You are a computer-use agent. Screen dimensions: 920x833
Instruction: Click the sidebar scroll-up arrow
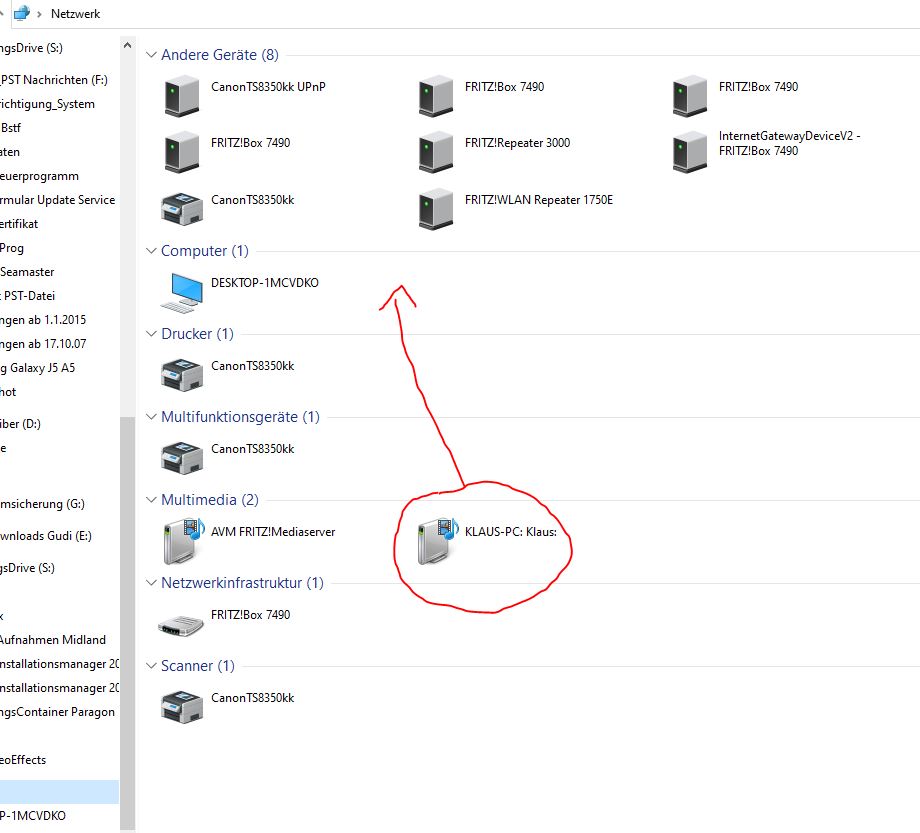tap(127, 45)
